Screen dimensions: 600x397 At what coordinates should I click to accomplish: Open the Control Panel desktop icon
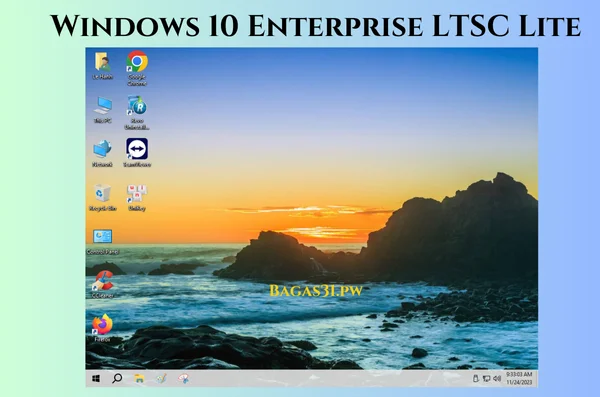tap(103, 241)
